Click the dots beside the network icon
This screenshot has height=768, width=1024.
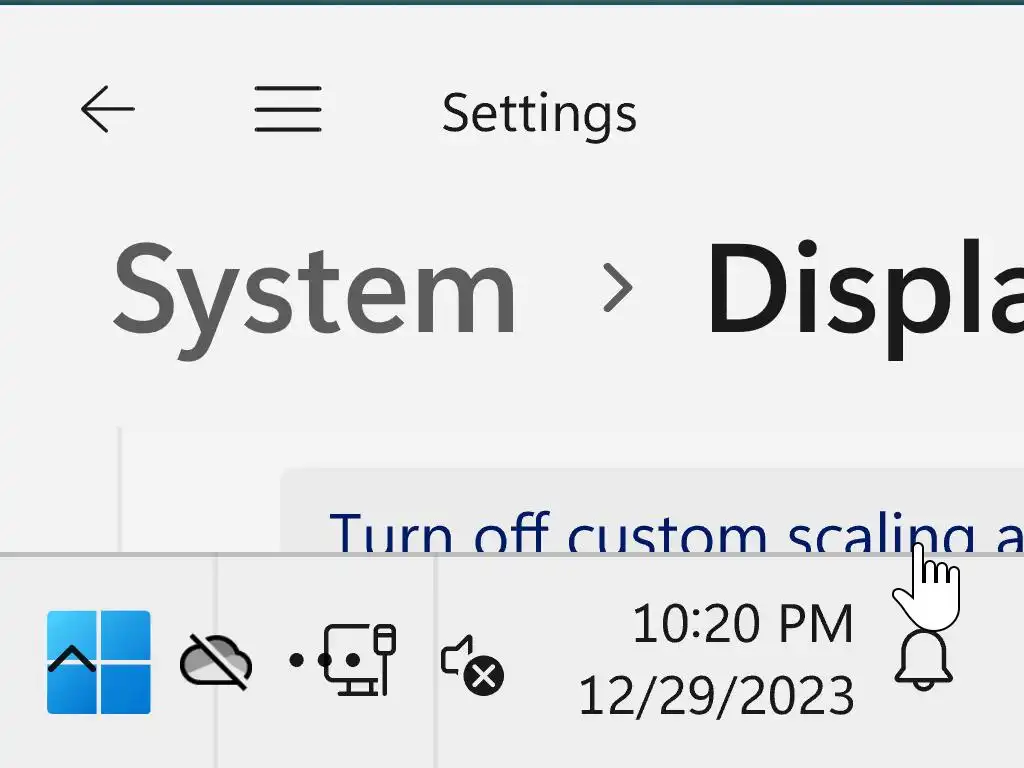pyautogui.click(x=304, y=660)
